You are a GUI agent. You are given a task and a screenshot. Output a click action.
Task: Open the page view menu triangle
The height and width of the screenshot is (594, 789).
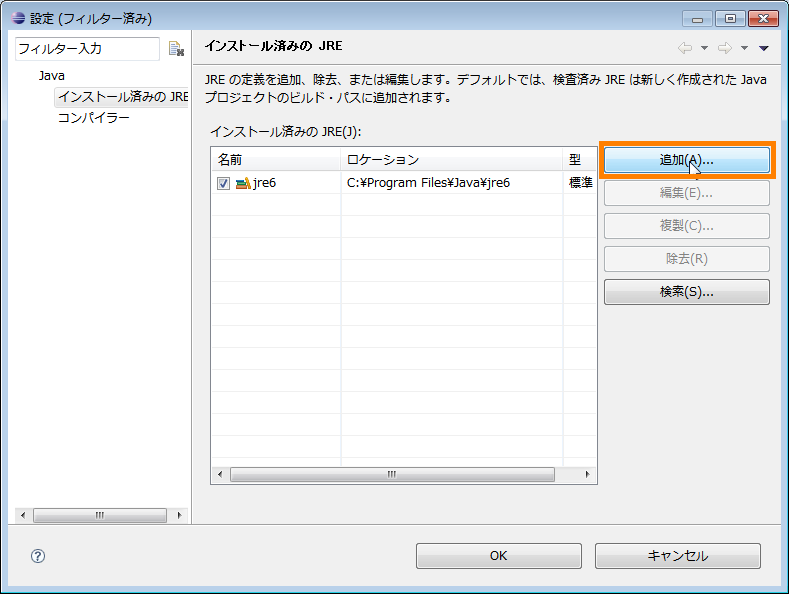(x=764, y=48)
